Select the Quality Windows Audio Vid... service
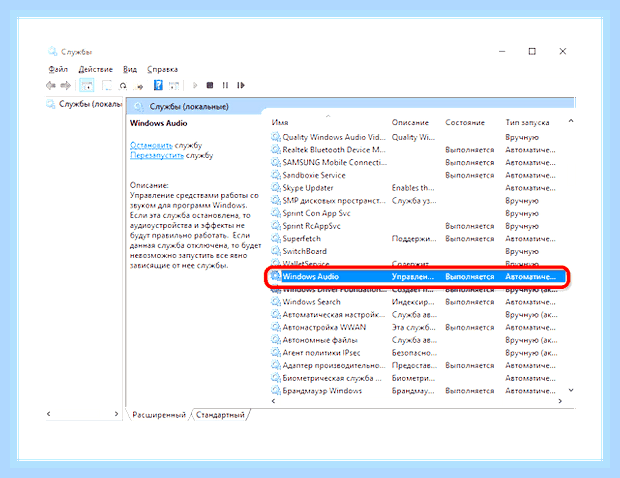 334,137
